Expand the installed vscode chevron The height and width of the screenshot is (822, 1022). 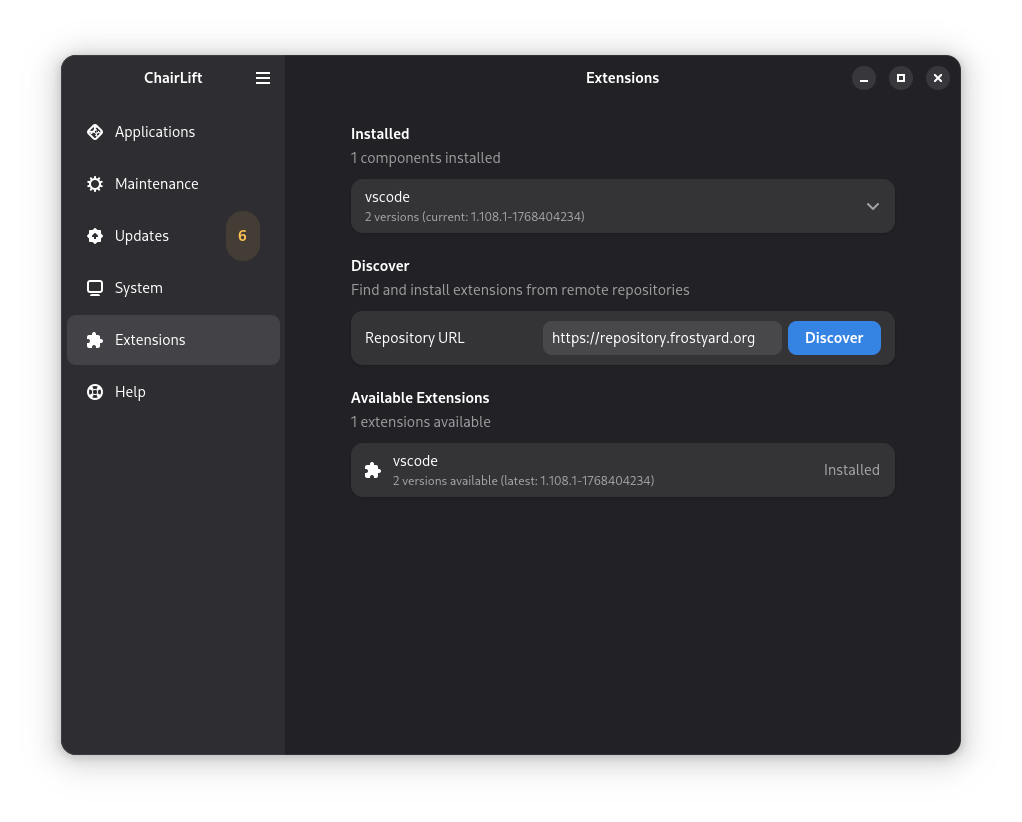(x=872, y=206)
